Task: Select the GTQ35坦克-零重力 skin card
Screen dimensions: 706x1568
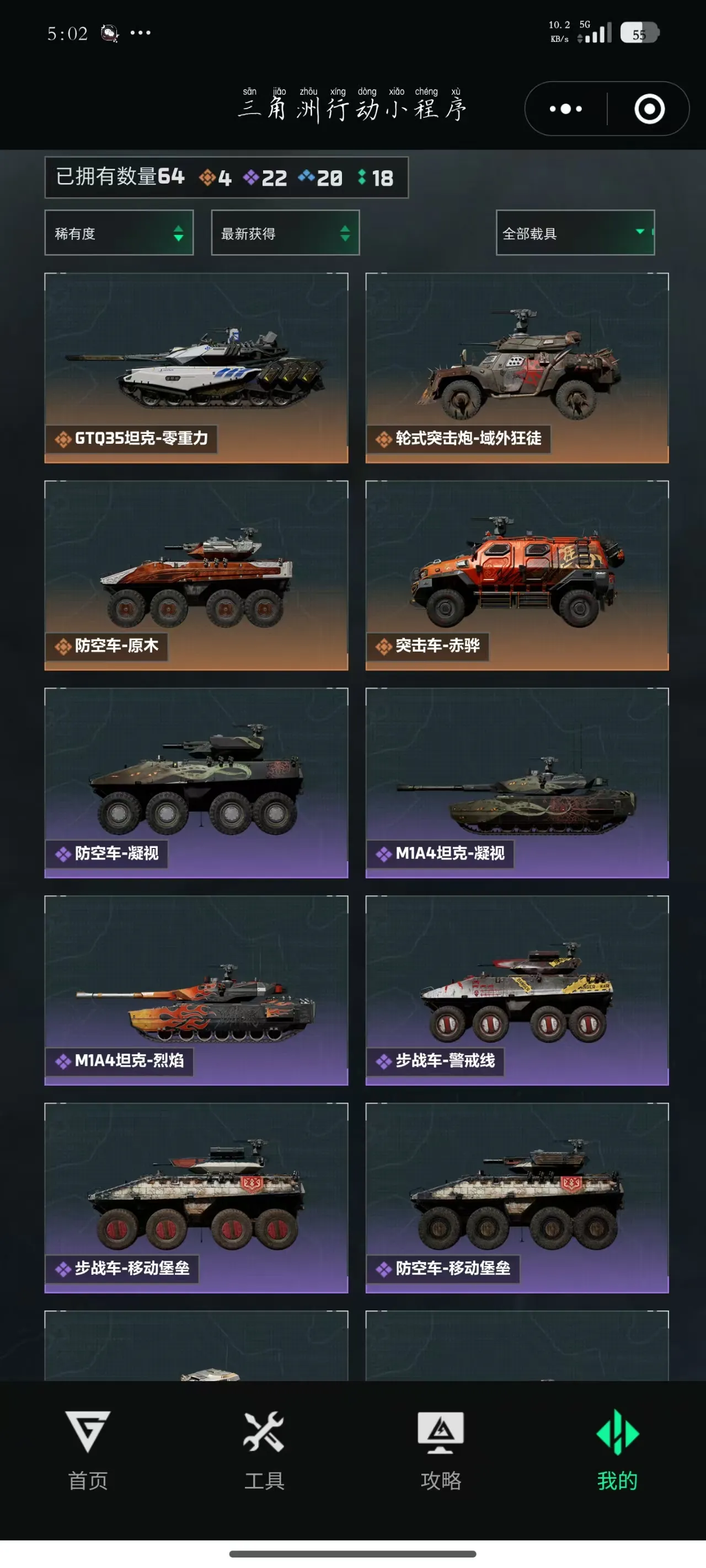Action: (196, 368)
